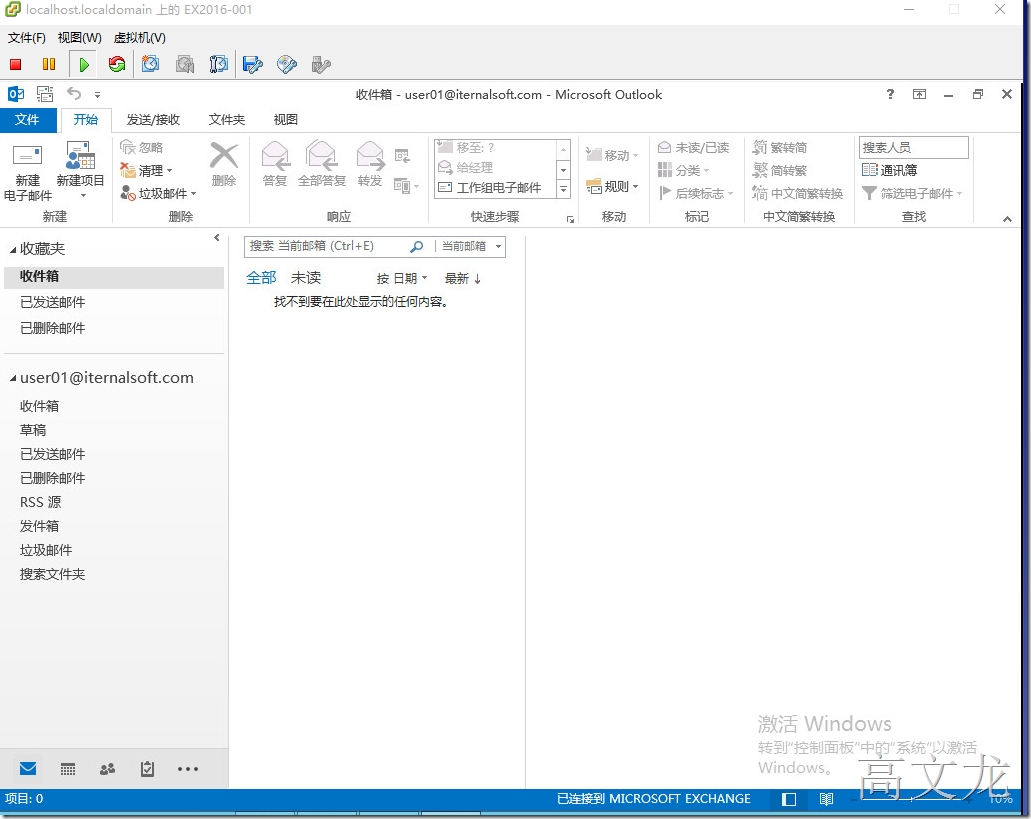Image resolution: width=1031 pixels, height=819 pixels.
Task: Select Inbox under Favorites
Action: click(x=114, y=277)
